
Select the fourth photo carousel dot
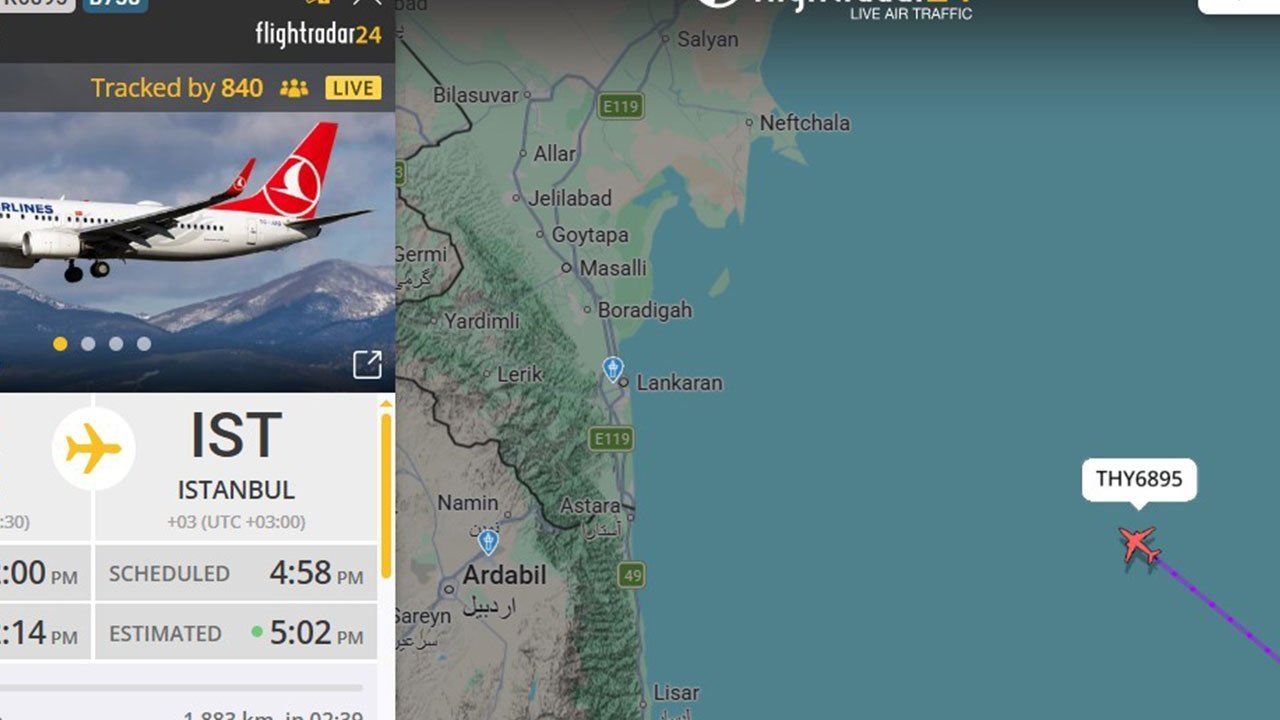144,344
